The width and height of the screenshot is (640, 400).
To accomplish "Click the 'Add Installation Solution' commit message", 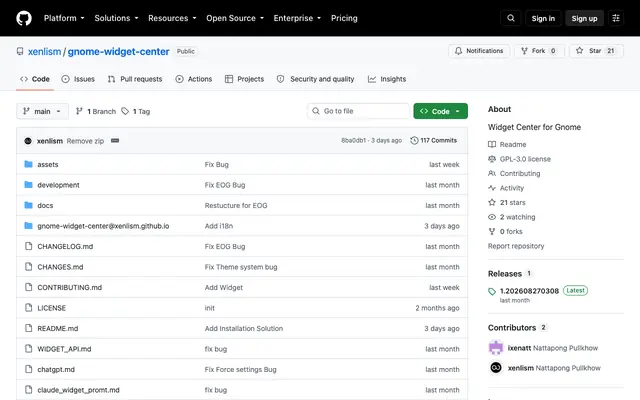I will (244, 328).
